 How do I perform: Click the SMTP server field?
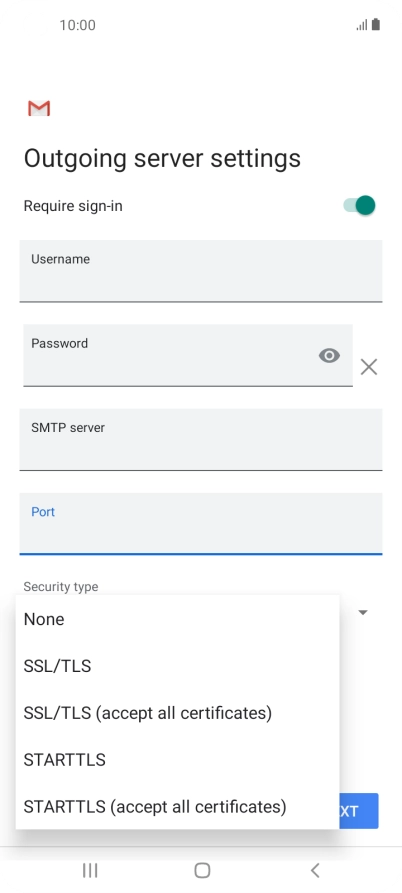(x=201, y=440)
